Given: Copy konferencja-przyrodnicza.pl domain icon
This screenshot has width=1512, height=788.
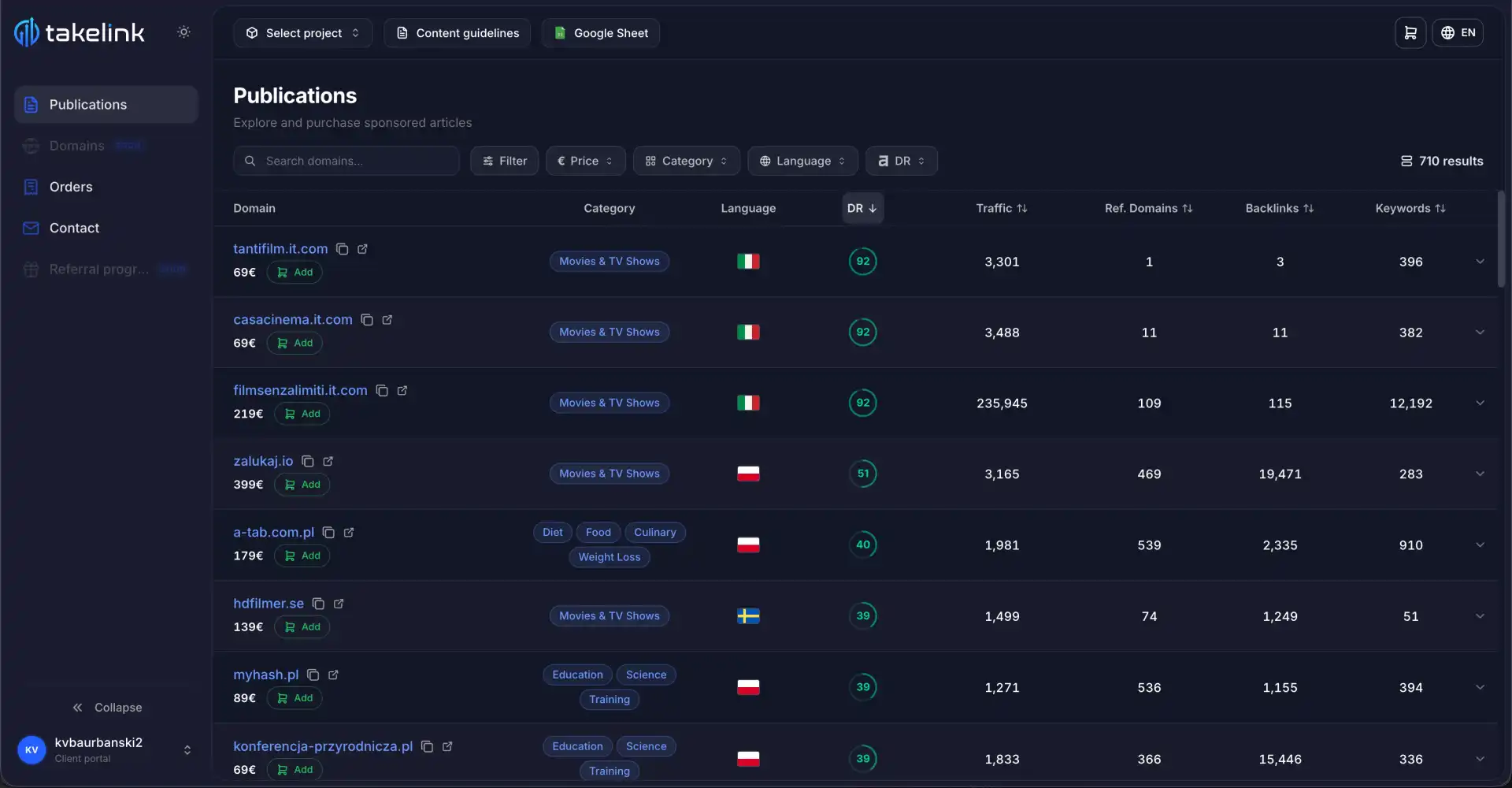Looking at the screenshot, I should 427,747.
